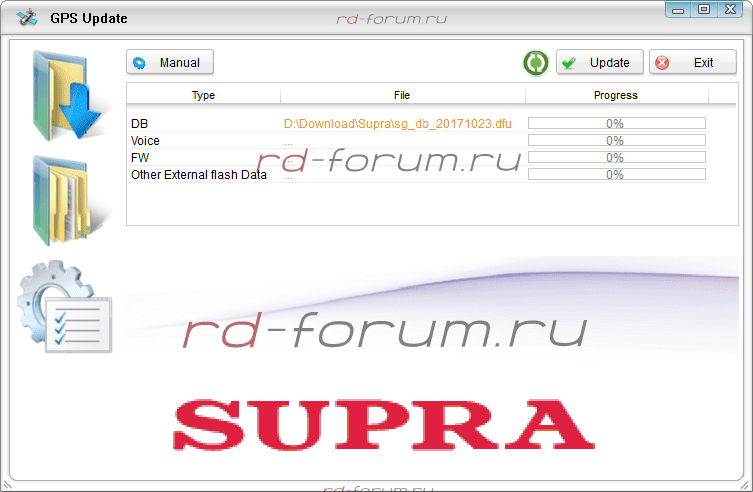Click the Voice row progress bar
The width and height of the screenshot is (753, 492).
(x=617, y=140)
